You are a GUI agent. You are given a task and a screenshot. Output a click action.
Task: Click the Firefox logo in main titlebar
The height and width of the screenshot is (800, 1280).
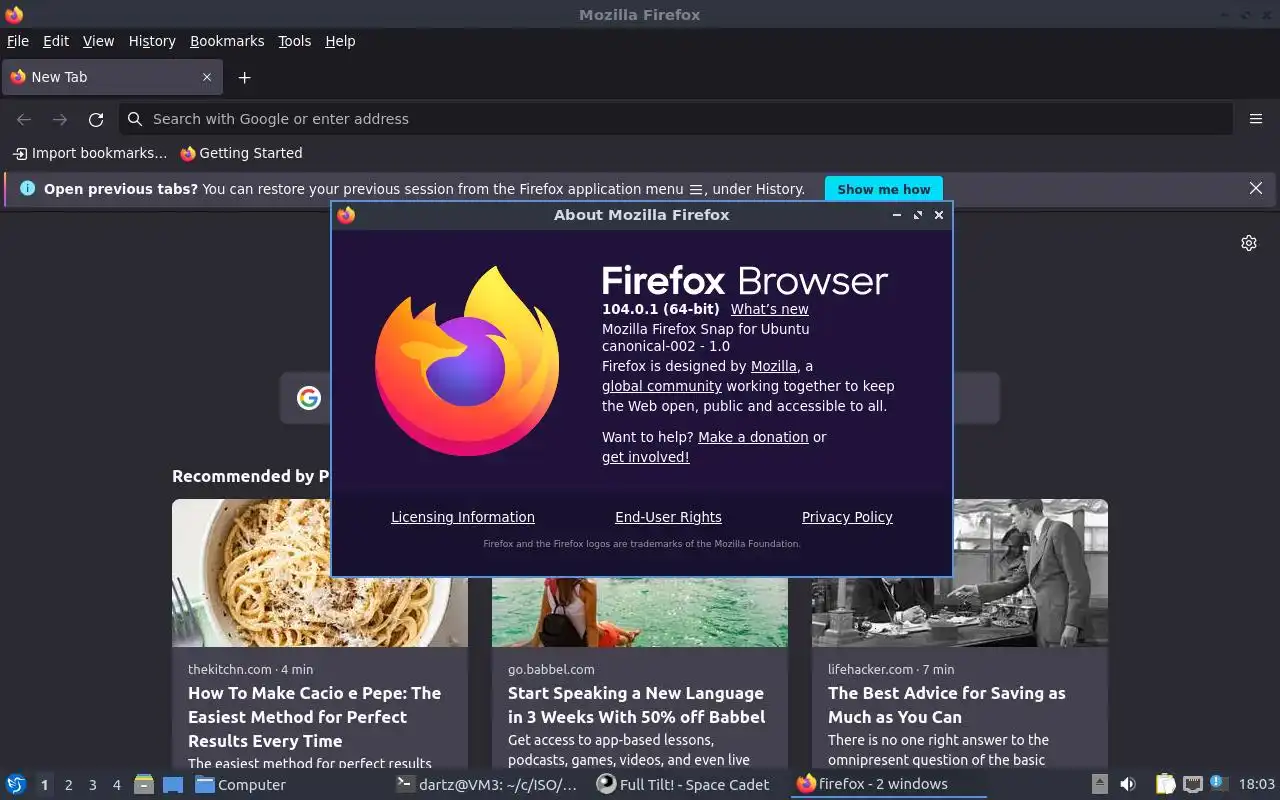pos(14,14)
